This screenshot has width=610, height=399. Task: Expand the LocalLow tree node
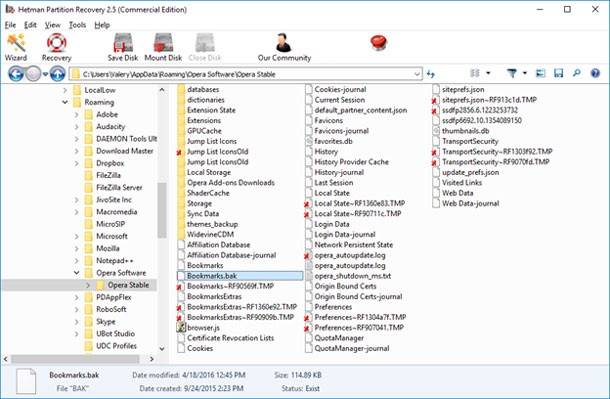pyautogui.click(x=65, y=90)
